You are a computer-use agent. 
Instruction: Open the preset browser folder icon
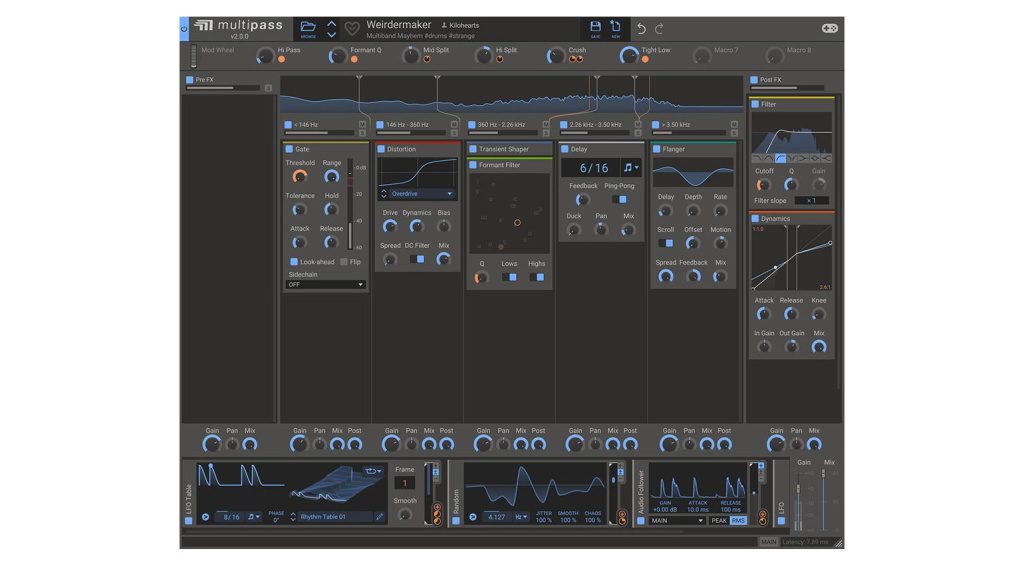(x=308, y=27)
